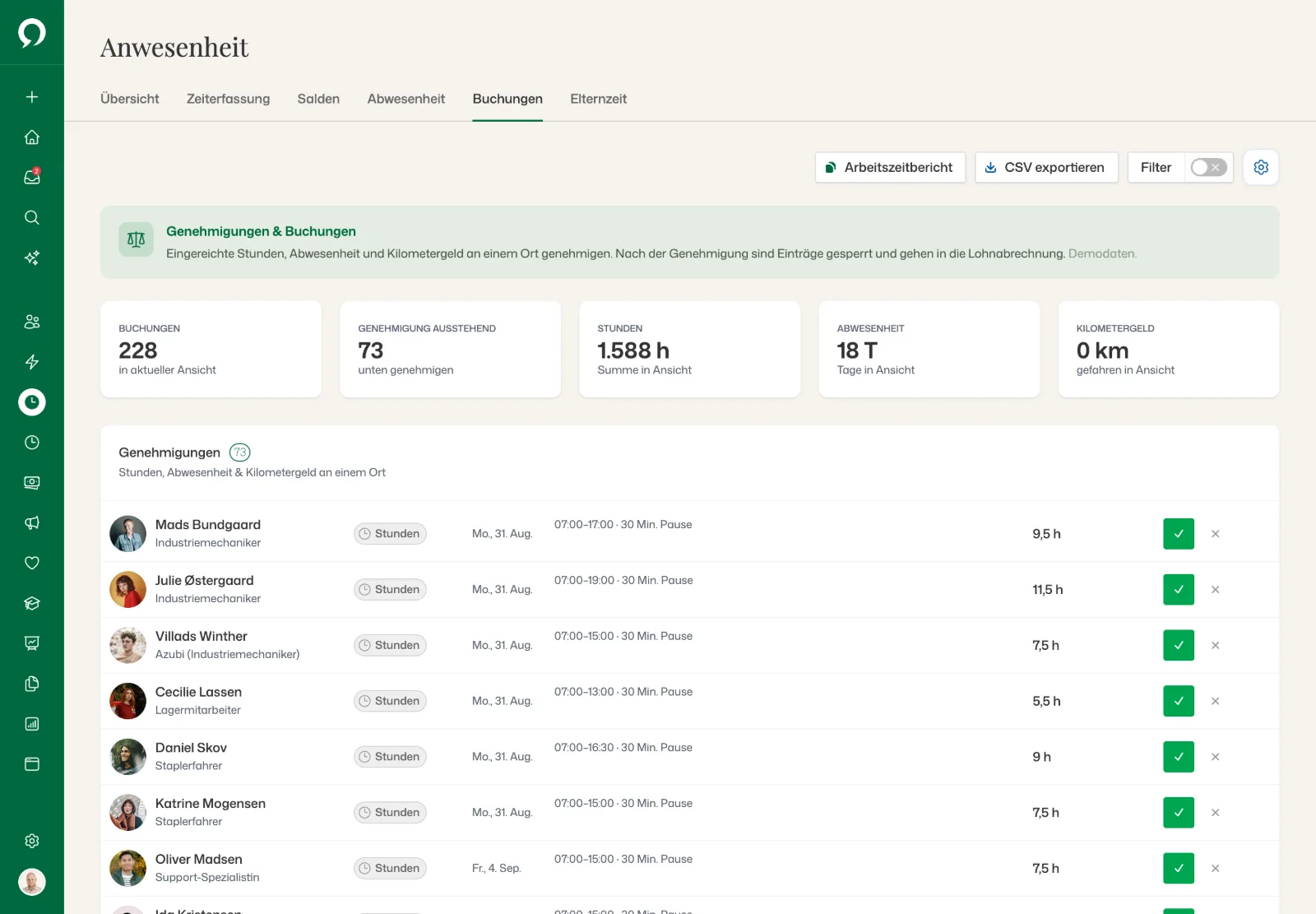This screenshot has width=1316, height=914.
Task: Open the Genehmigung ausstehend 73 card
Action: coord(450,349)
